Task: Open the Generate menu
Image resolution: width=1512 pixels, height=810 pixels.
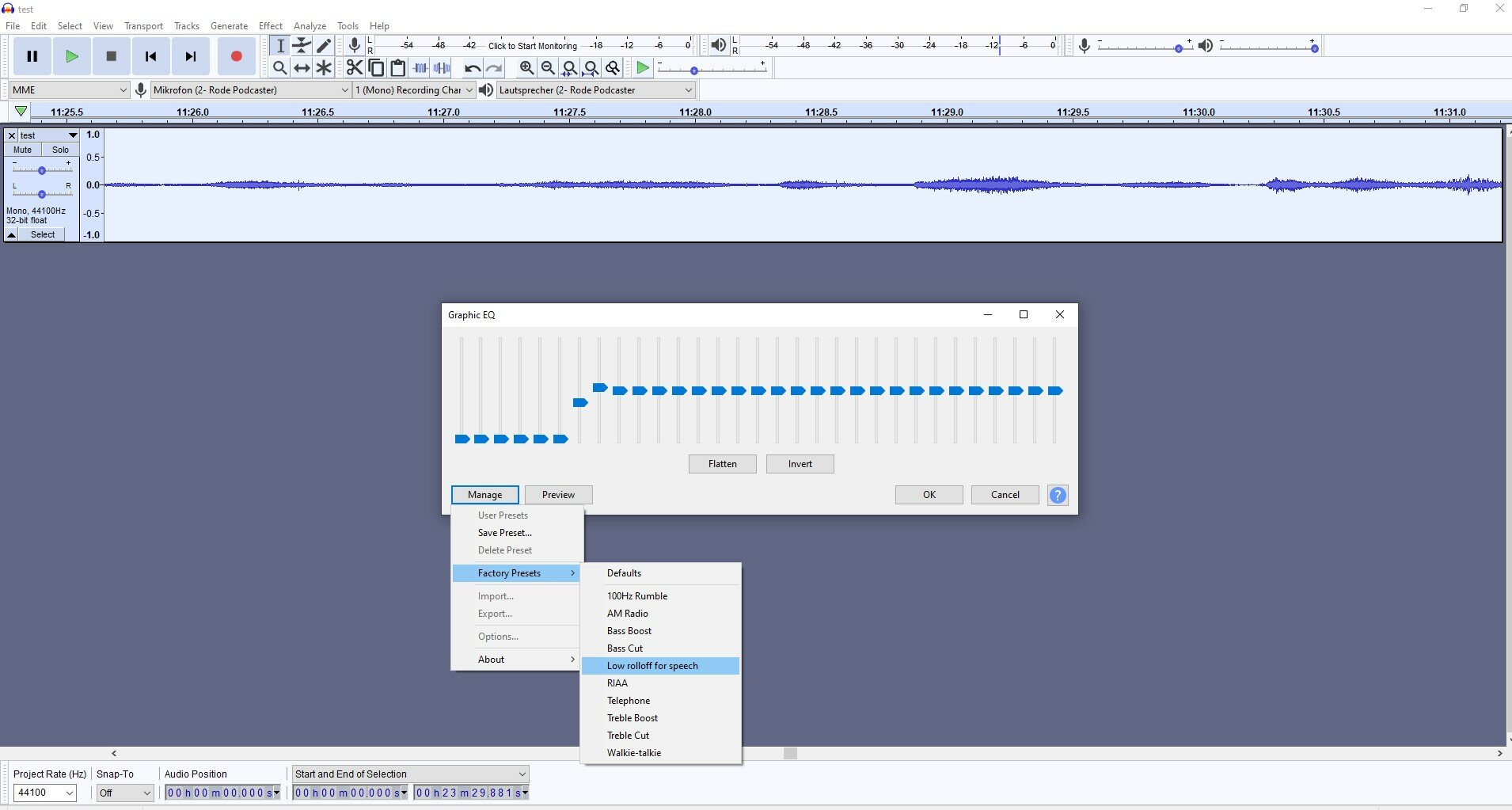Action: click(x=230, y=26)
